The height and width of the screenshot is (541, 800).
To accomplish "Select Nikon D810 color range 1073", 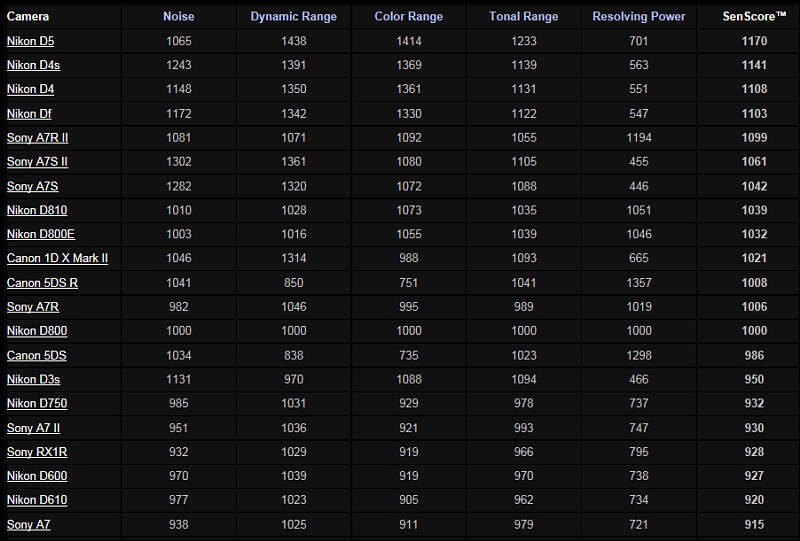I will coord(409,210).
